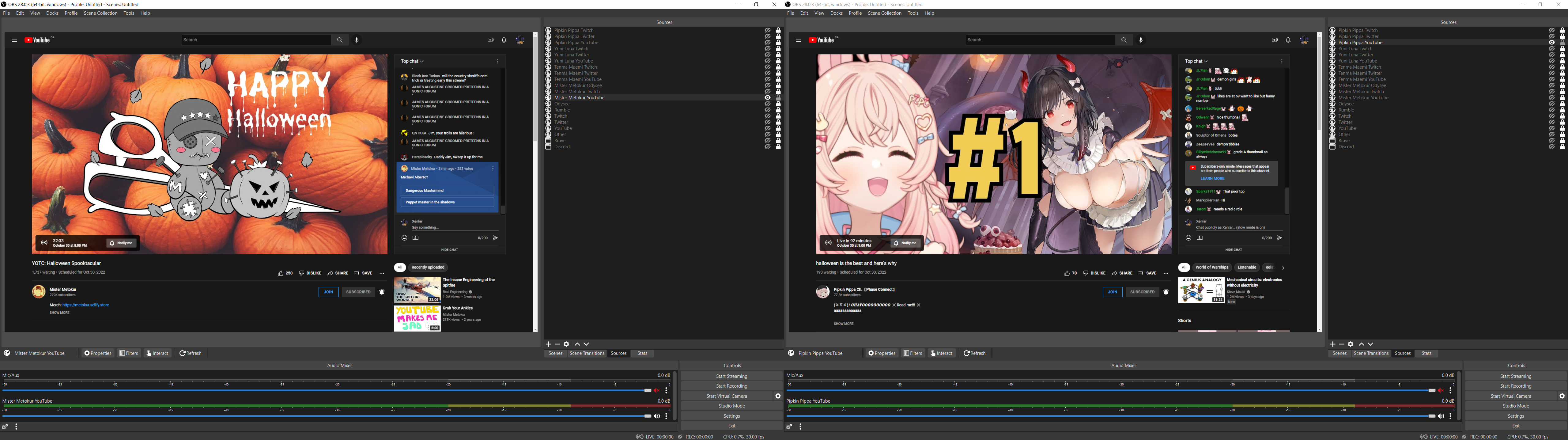This screenshot has width=1568, height=440.
Task: Unlock the Brave source in left window
Action: click(778, 141)
